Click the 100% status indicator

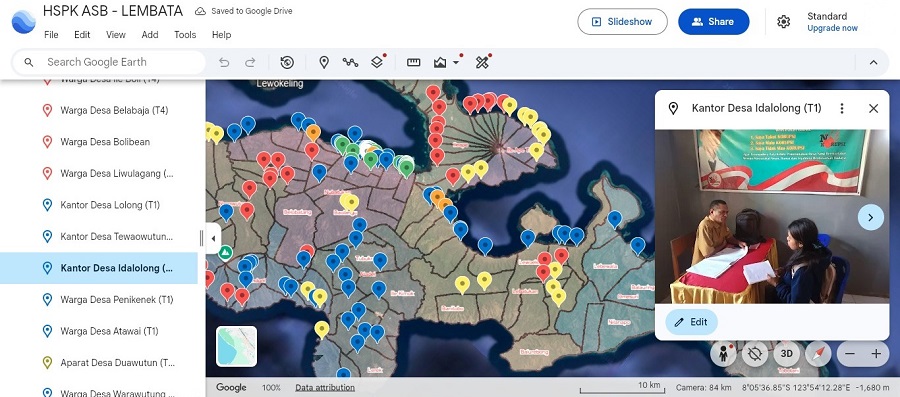(x=271, y=388)
